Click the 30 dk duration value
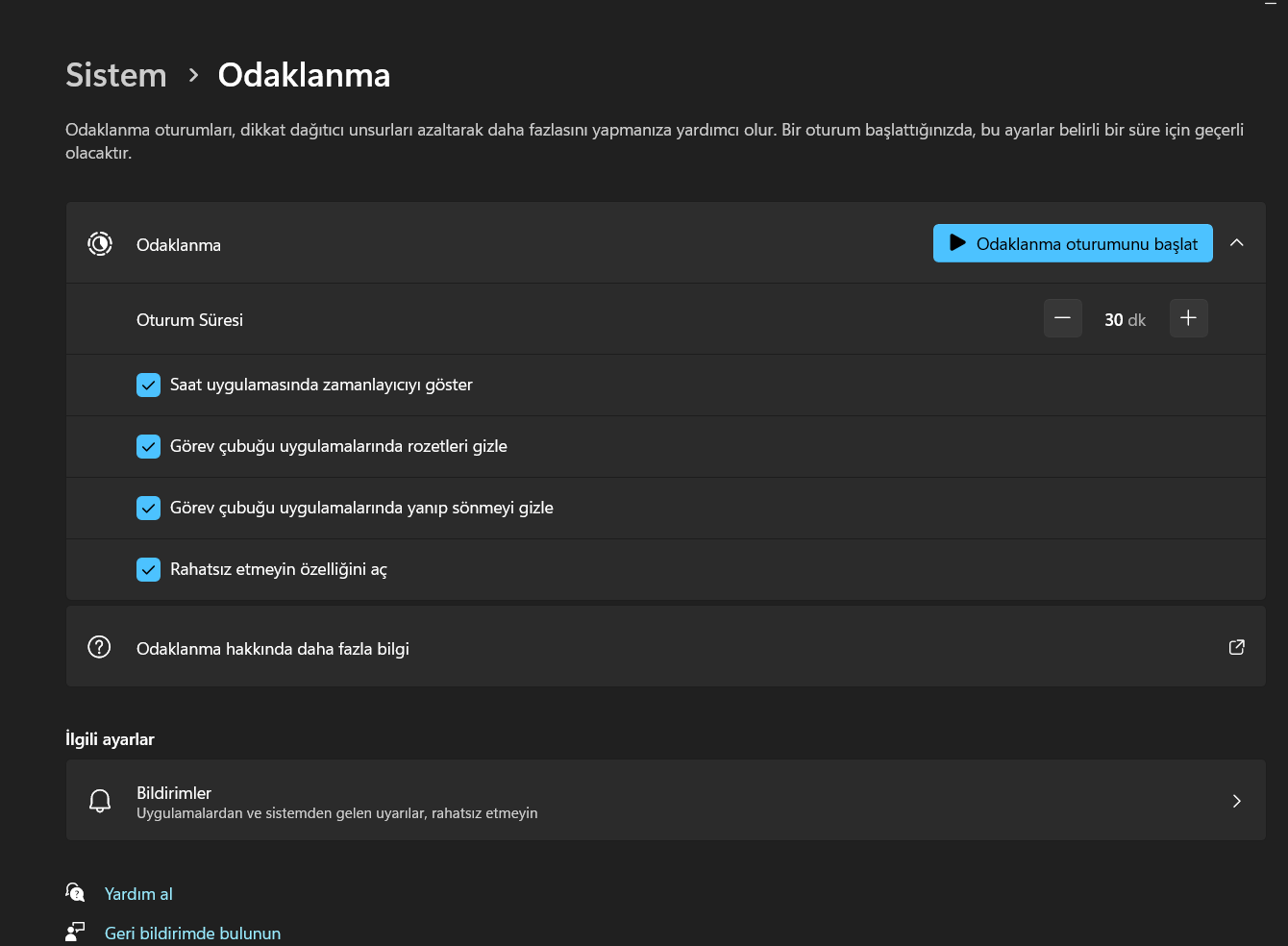Viewport: 1288px width, 946px height. (1125, 320)
